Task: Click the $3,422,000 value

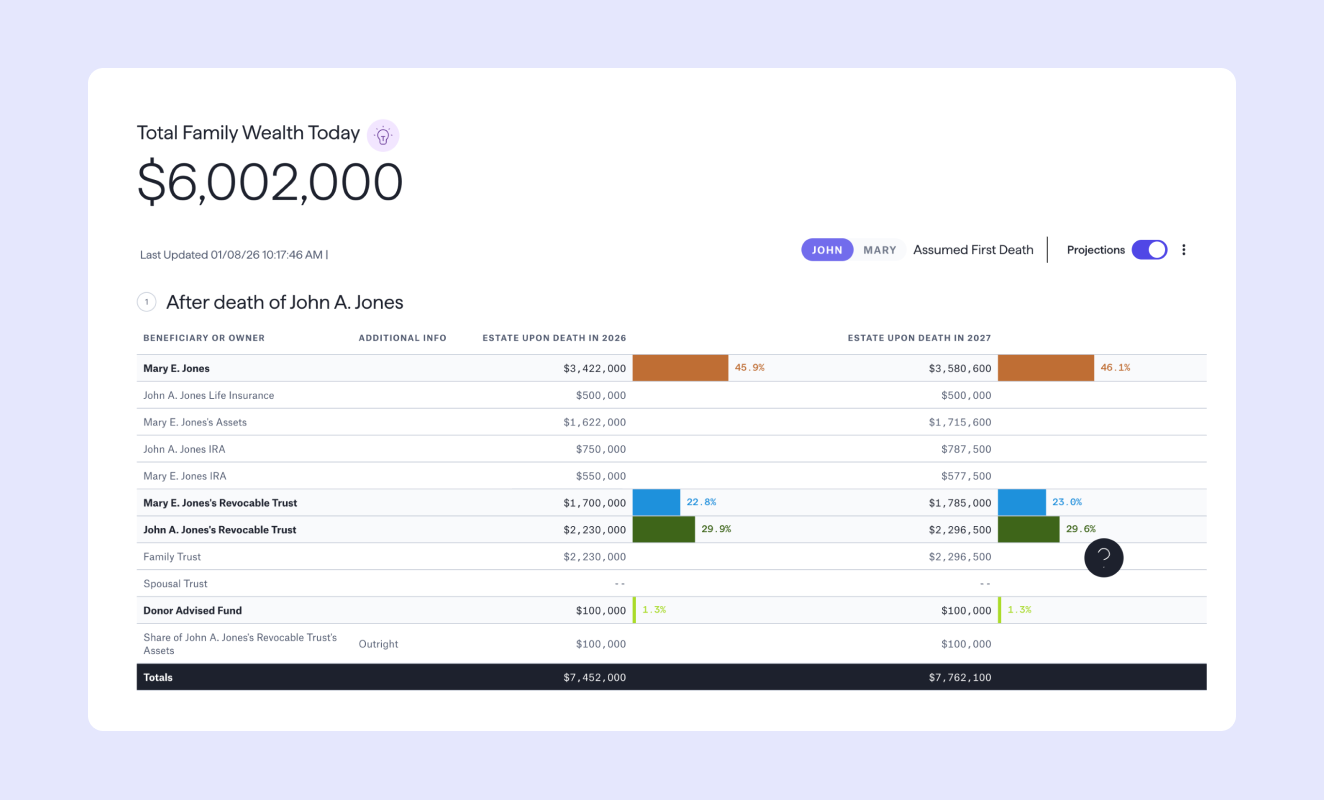Action: click(594, 369)
